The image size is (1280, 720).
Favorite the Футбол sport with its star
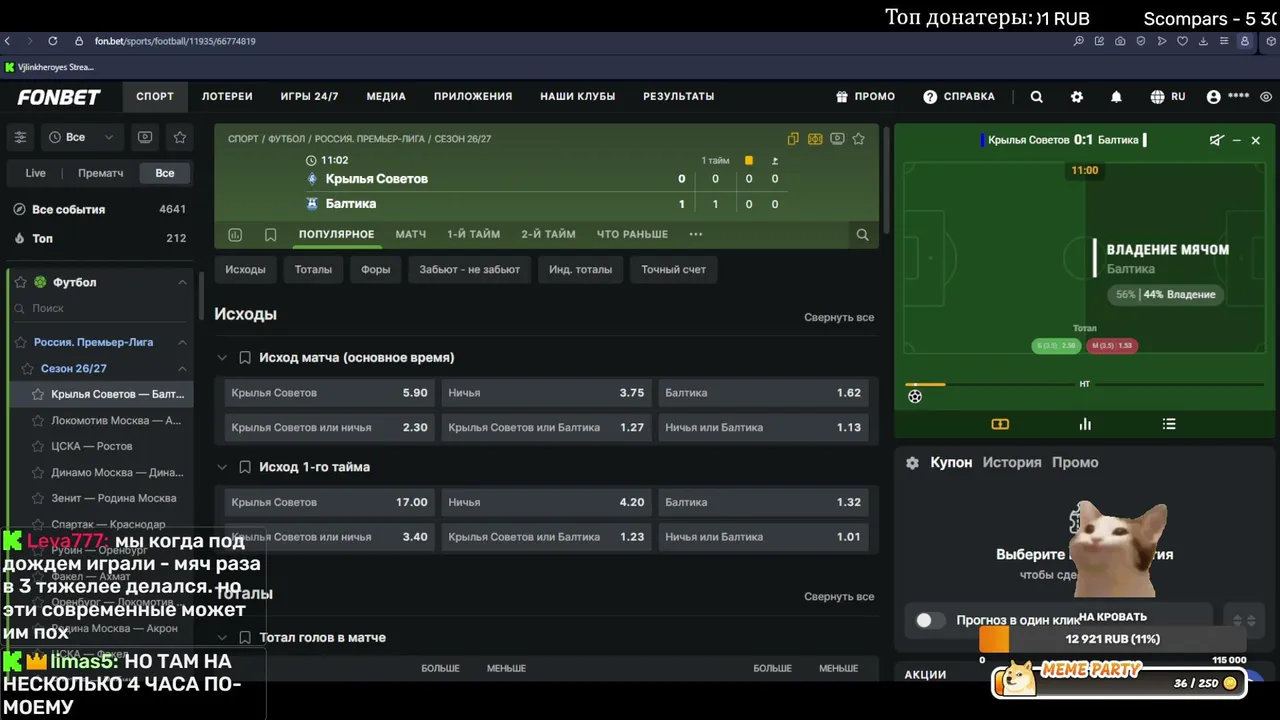(x=20, y=282)
